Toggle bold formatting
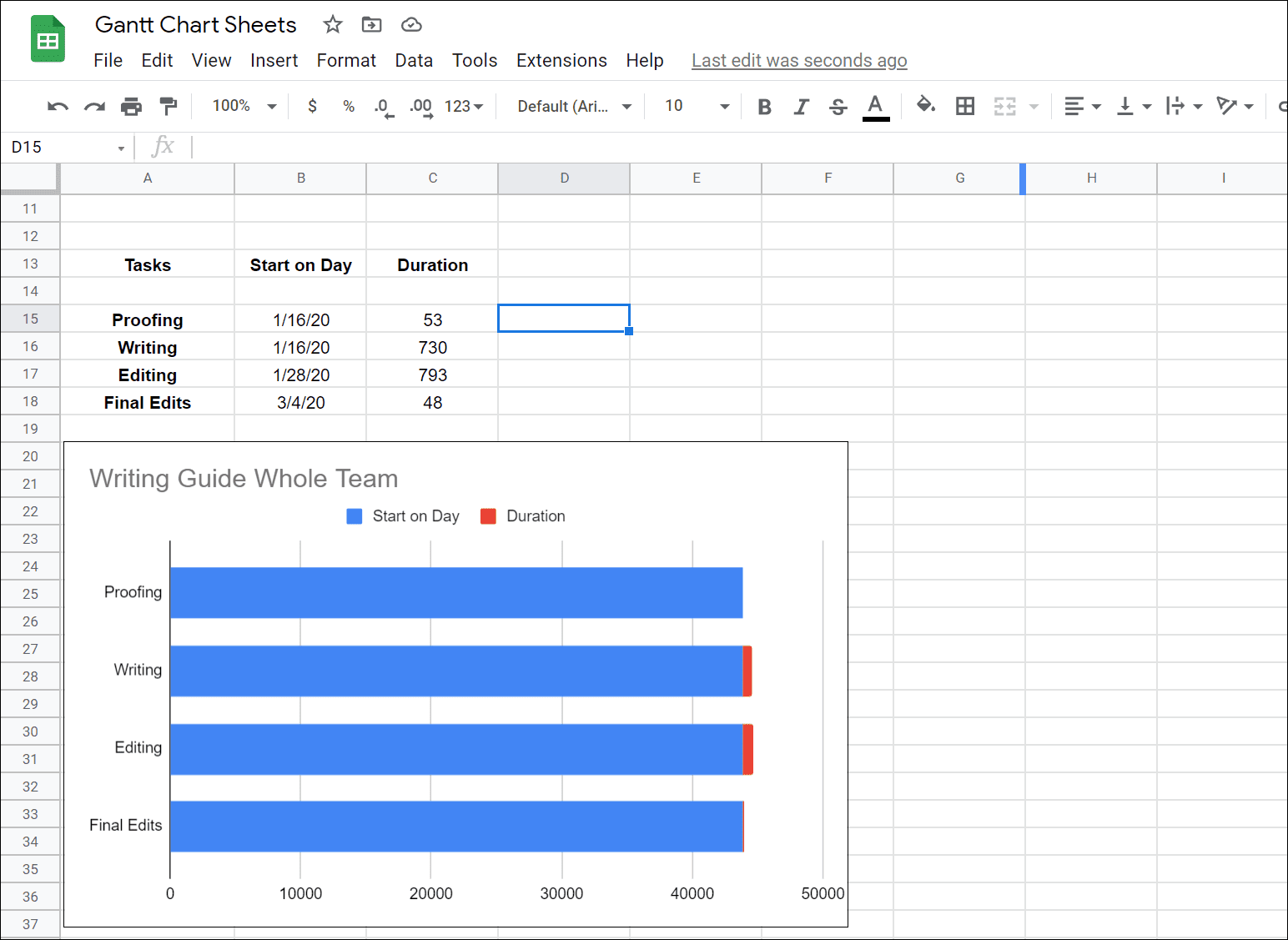 764,107
